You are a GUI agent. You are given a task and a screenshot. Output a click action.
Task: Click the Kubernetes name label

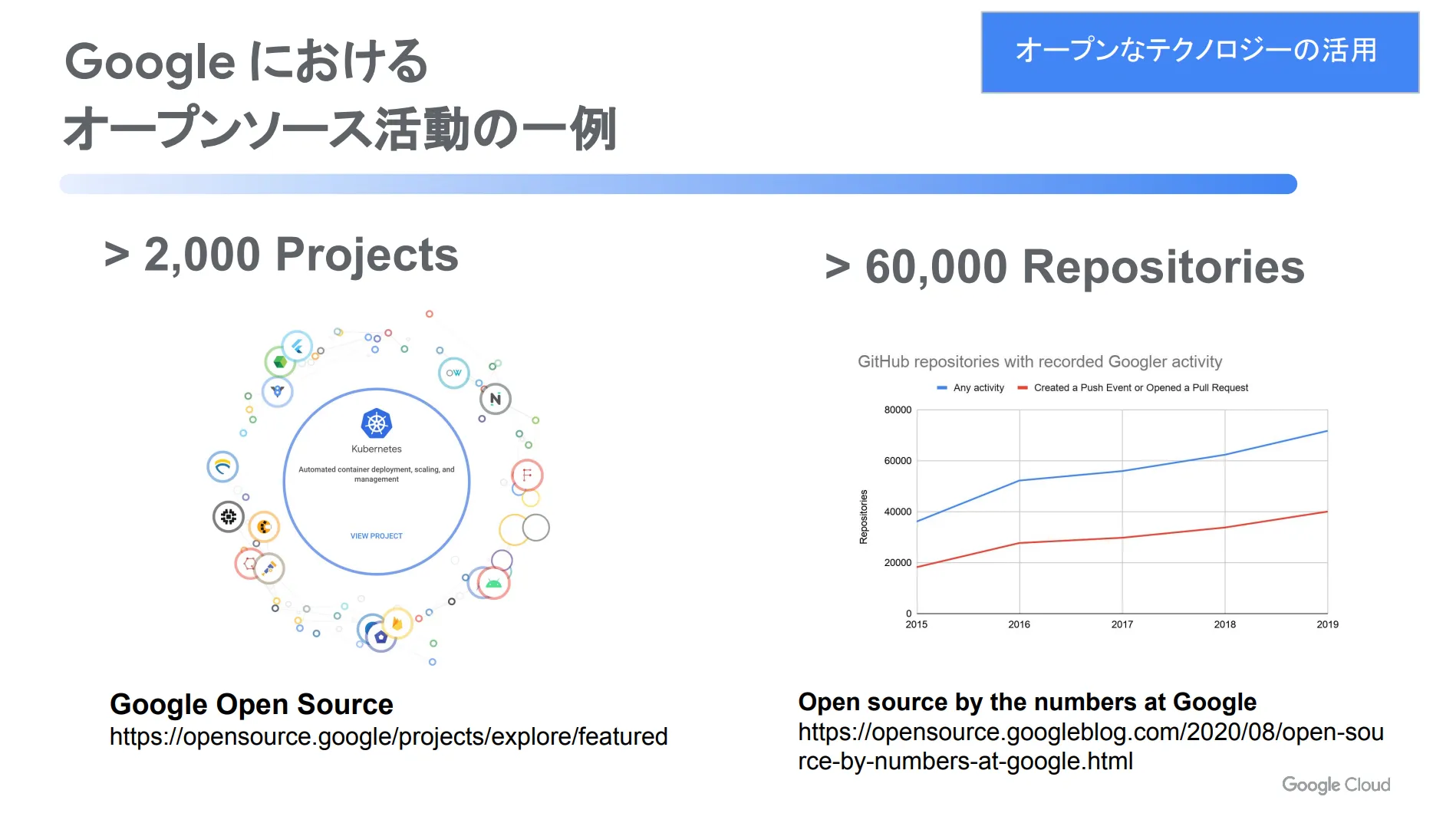click(x=376, y=449)
